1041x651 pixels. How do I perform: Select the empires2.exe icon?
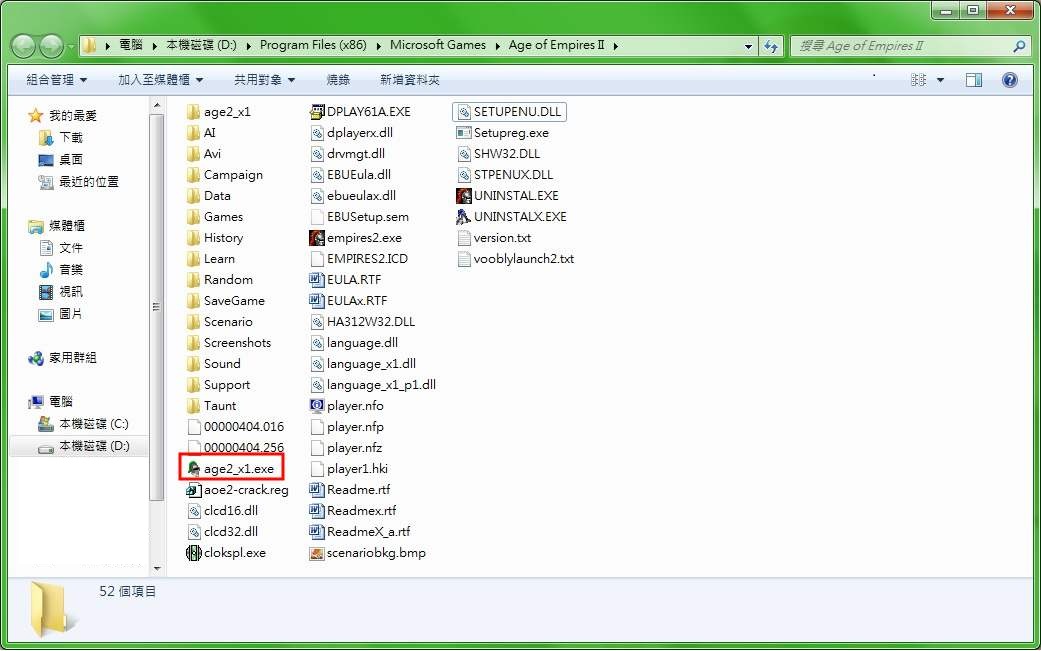pyautogui.click(x=317, y=238)
